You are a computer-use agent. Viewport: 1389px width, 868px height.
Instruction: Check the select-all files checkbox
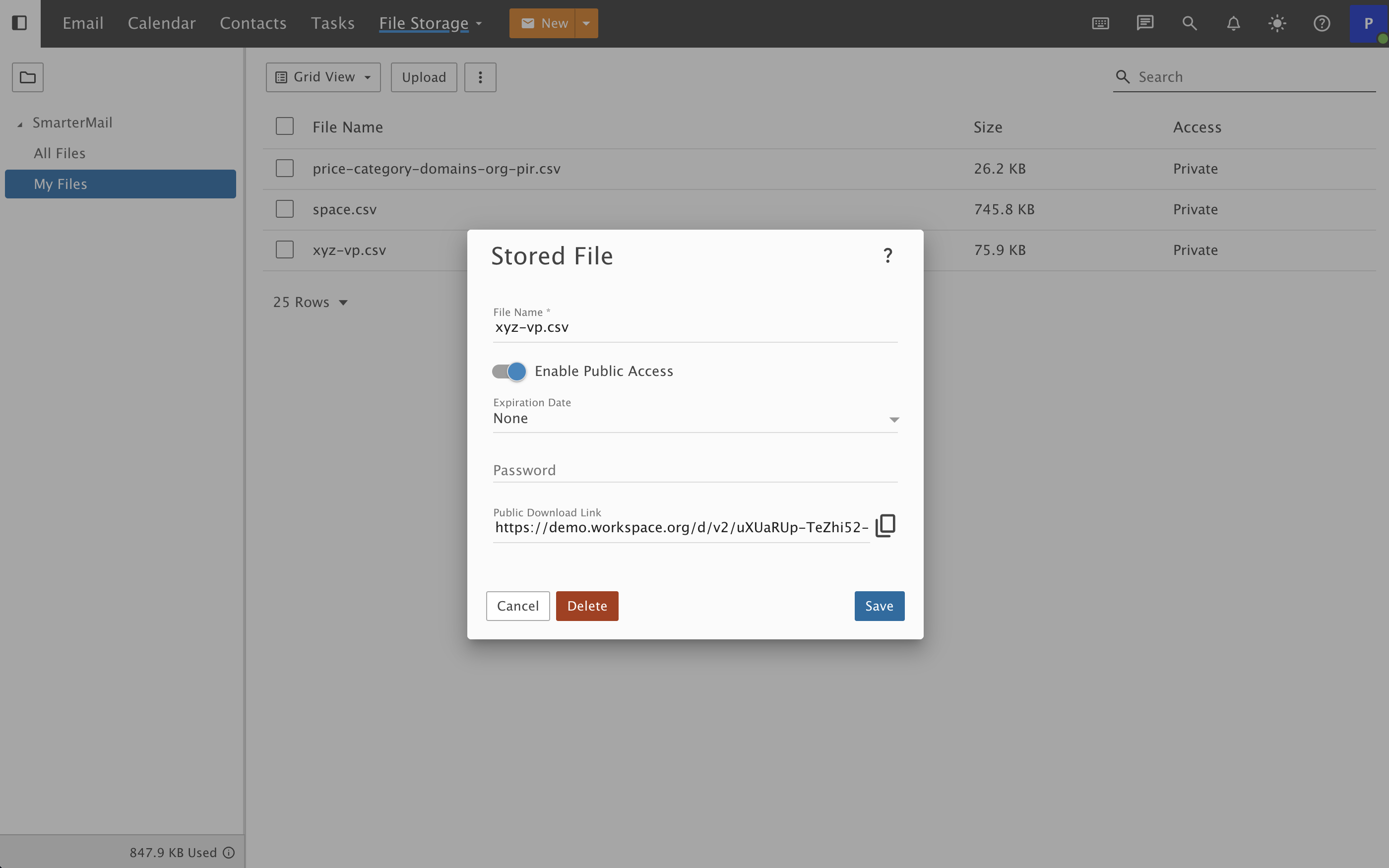[x=285, y=125]
